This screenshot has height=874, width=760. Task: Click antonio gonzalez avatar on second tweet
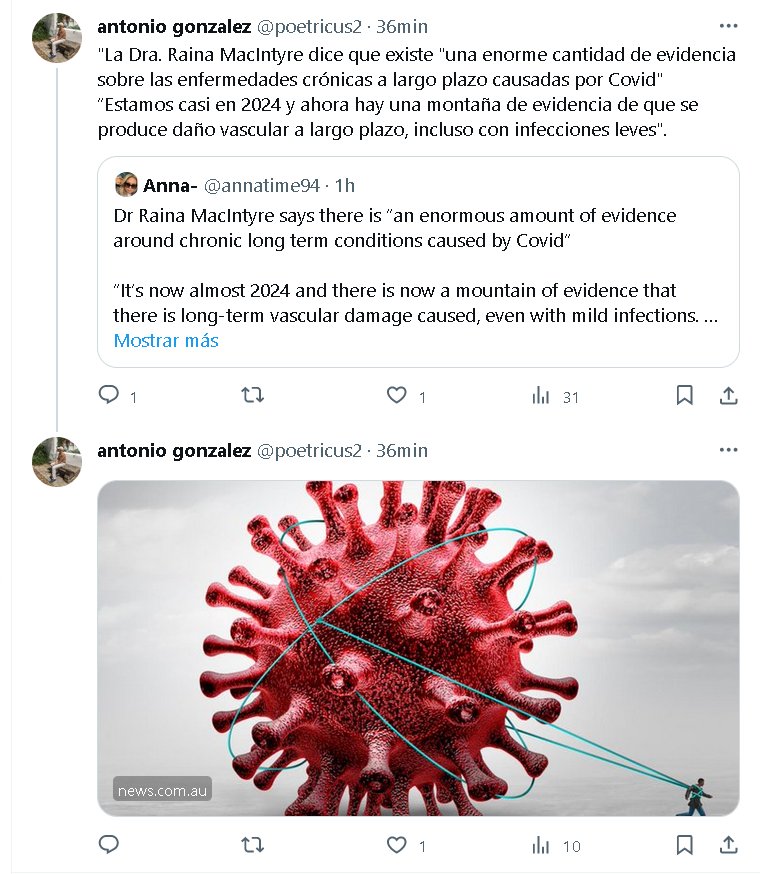point(57,462)
